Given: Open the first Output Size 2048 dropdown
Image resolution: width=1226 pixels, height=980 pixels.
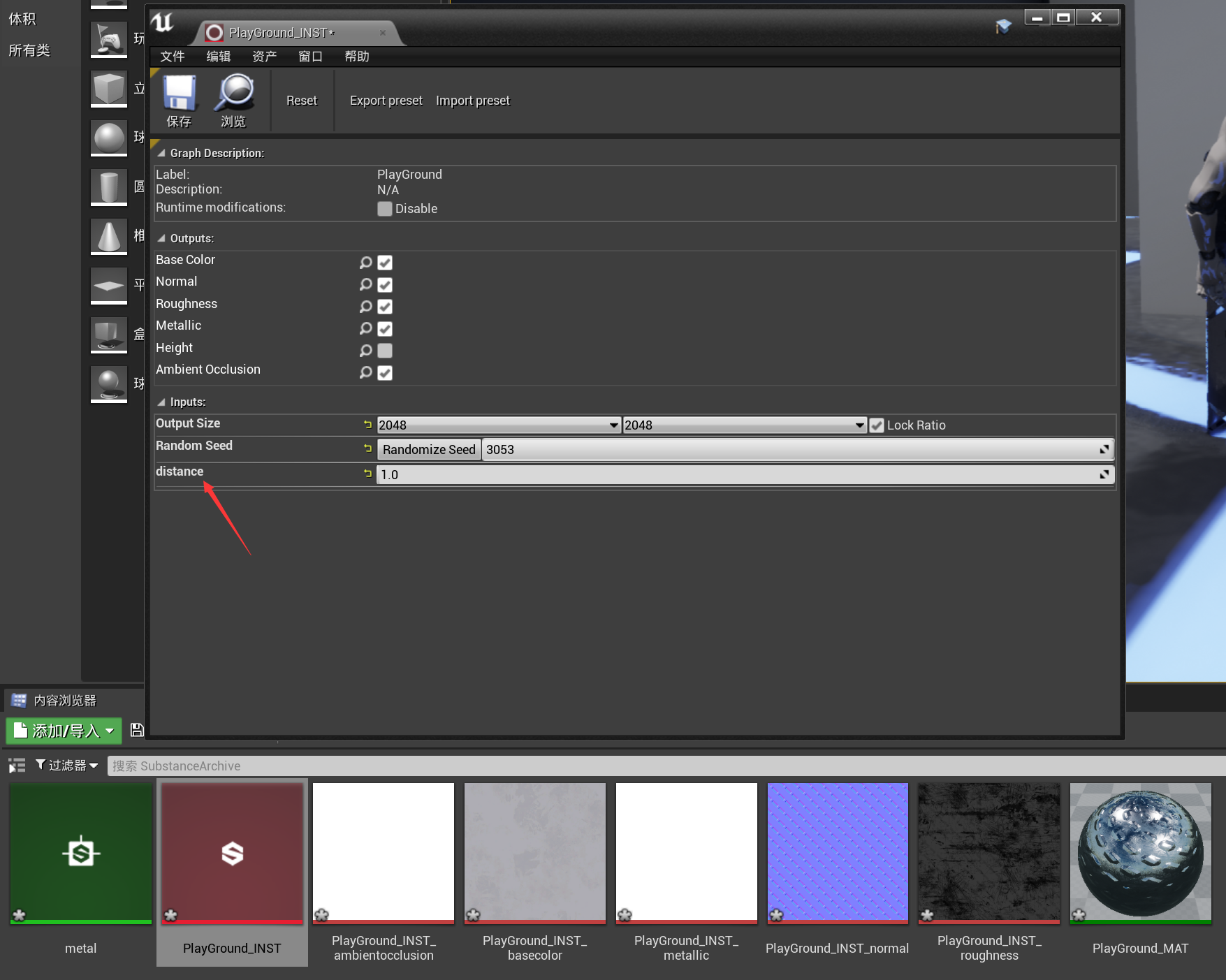Looking at the screenshot, I should 498,425.
